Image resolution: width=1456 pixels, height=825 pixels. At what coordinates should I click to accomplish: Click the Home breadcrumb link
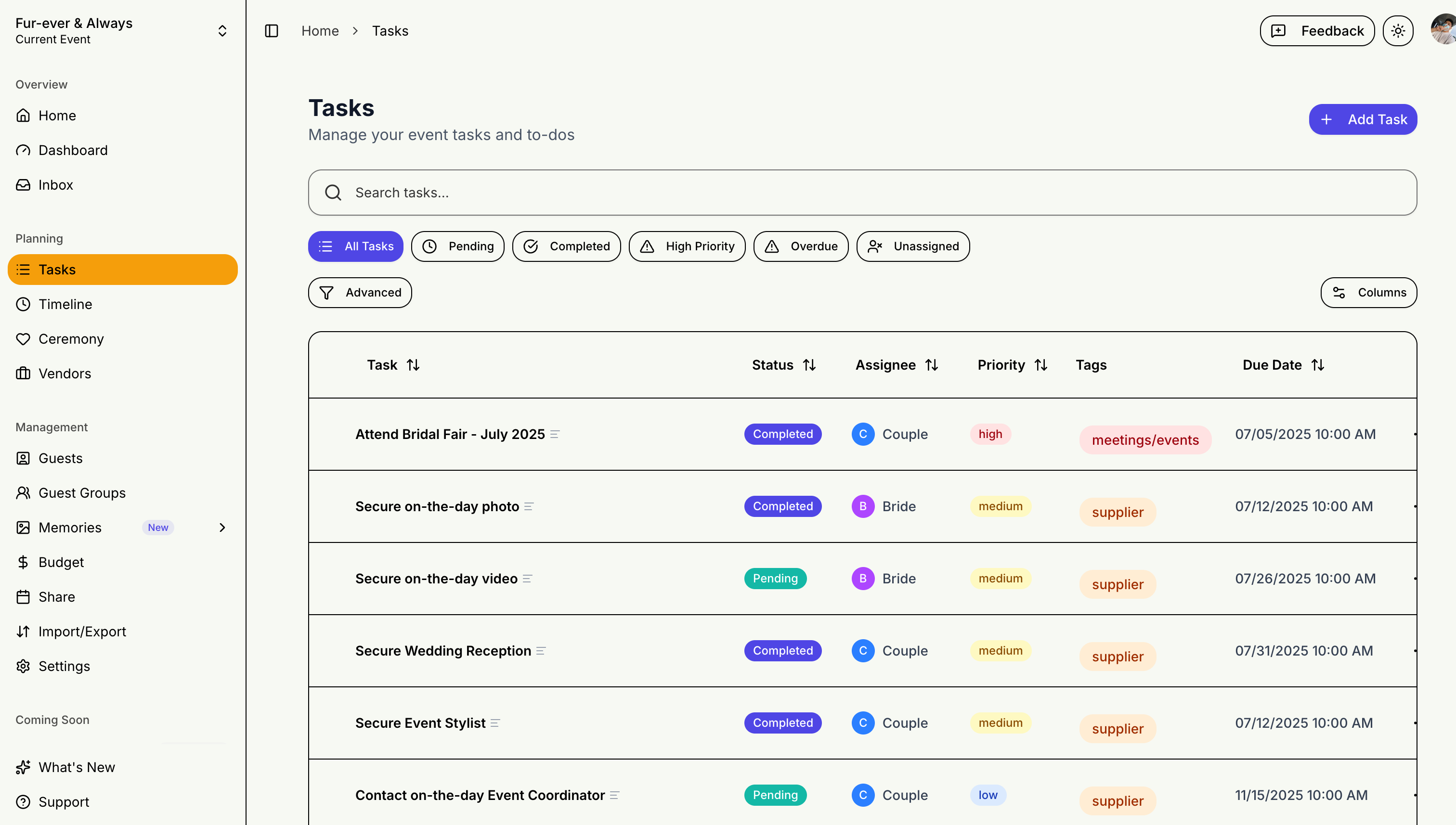coord(320,31)
